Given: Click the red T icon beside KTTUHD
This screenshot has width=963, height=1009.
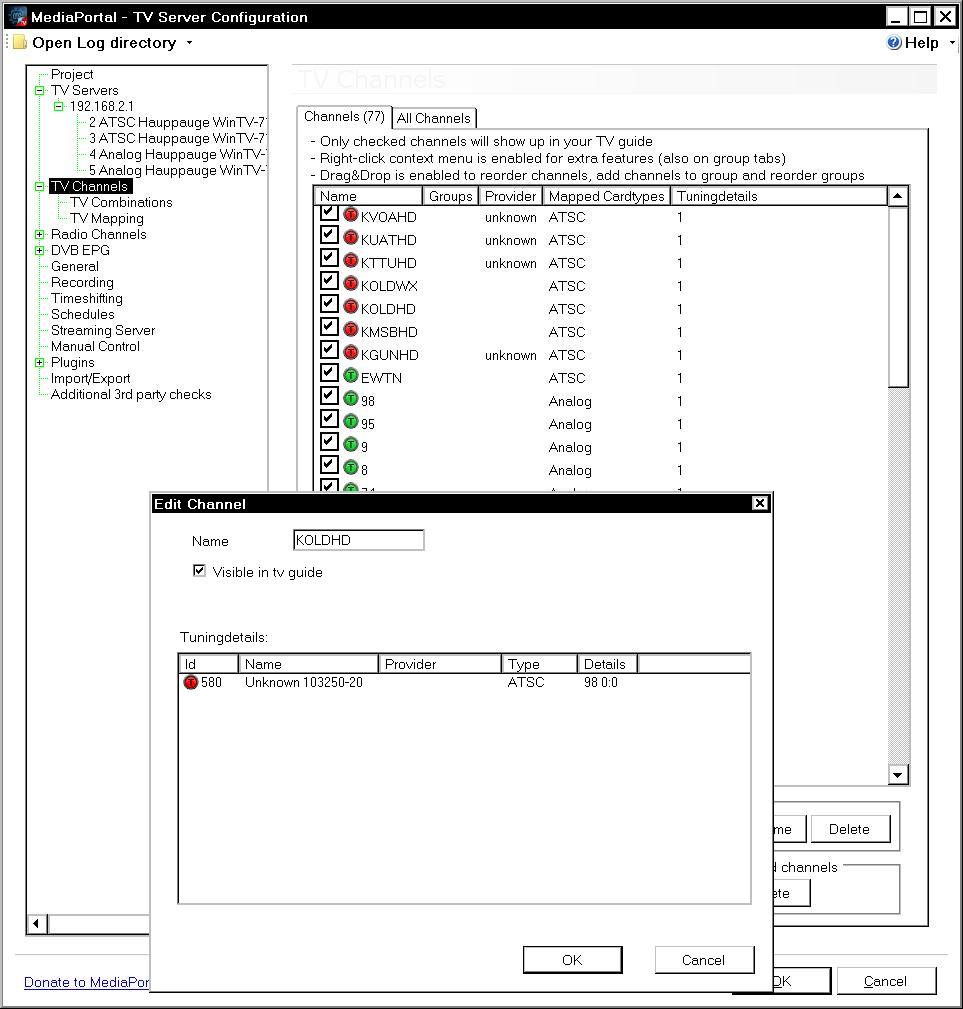Looking at the screenshot, I should tap(351, 261).
